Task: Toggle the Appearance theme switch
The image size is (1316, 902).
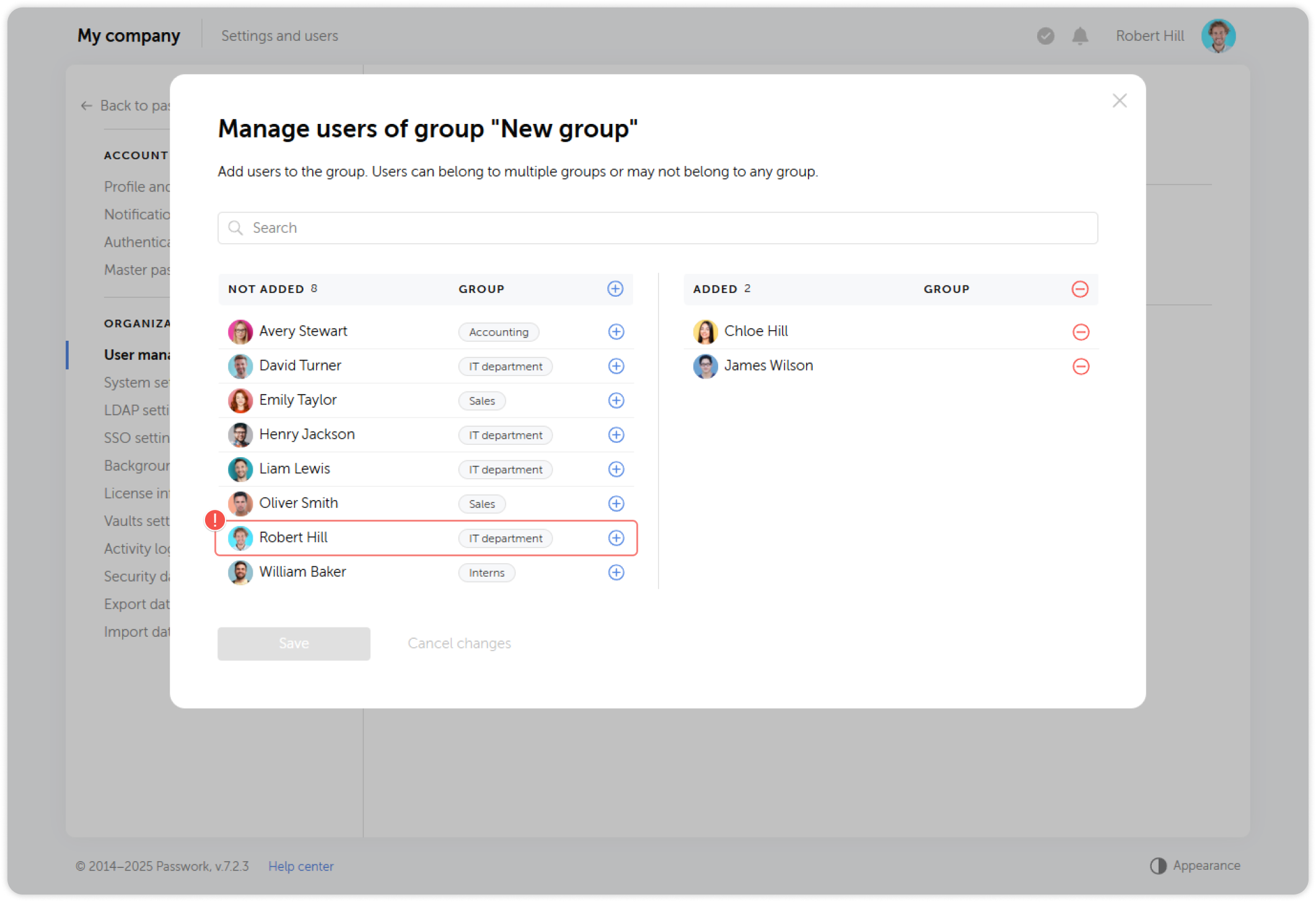Action: (1159, 865)
